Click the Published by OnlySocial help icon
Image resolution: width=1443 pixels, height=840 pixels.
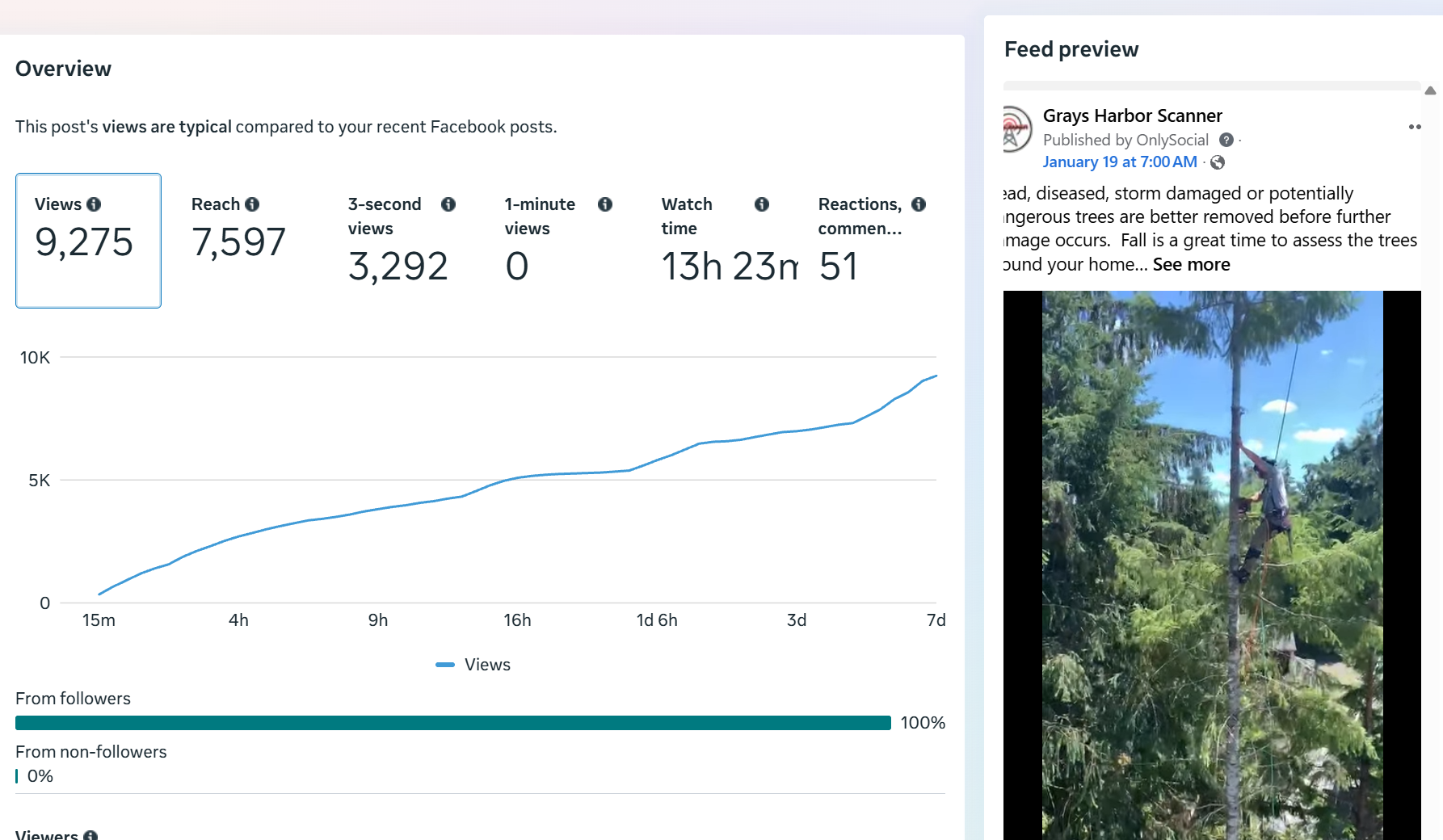click(1226, 140)
